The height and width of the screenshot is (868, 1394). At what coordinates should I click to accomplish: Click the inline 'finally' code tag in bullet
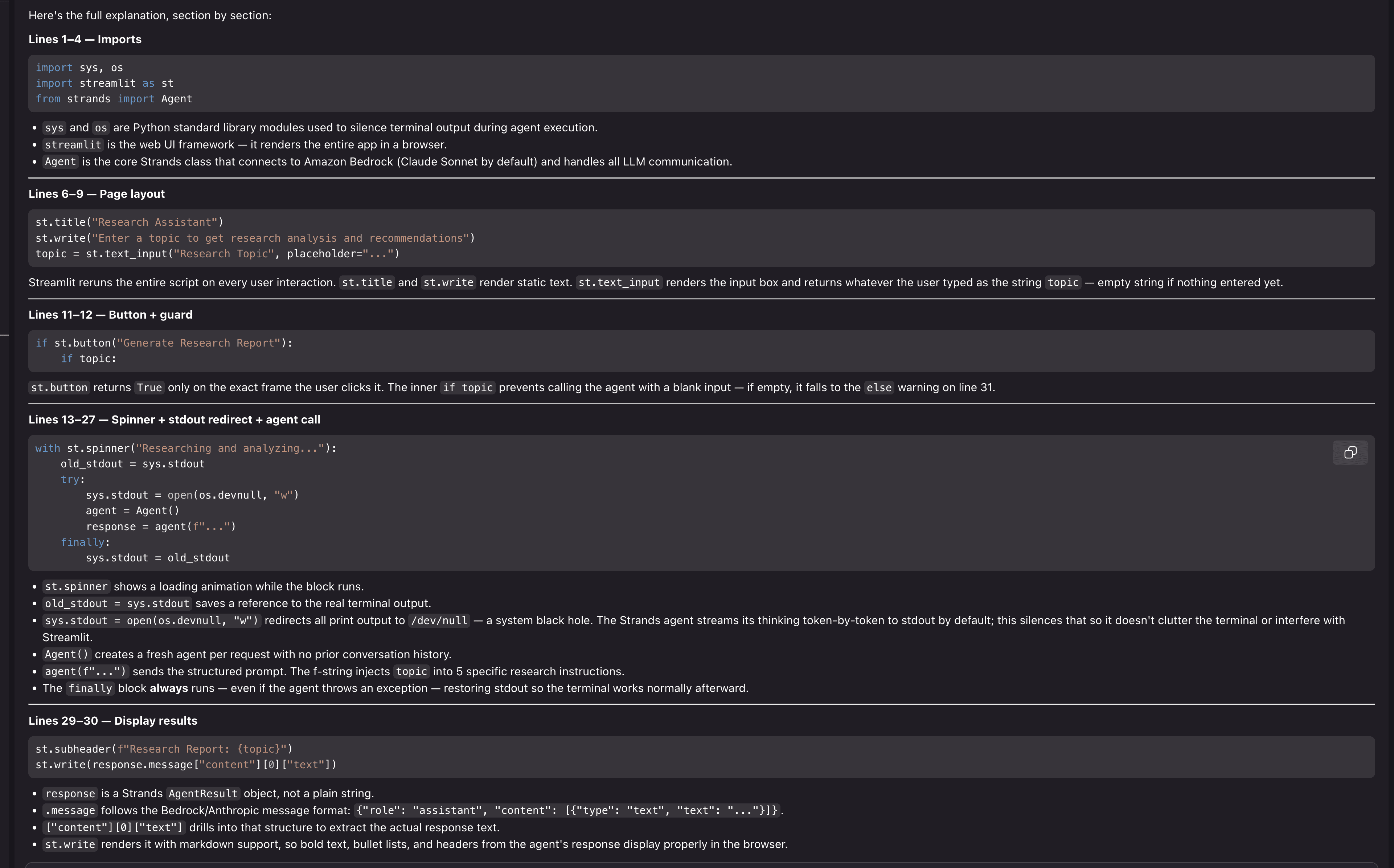pos(90,688)
